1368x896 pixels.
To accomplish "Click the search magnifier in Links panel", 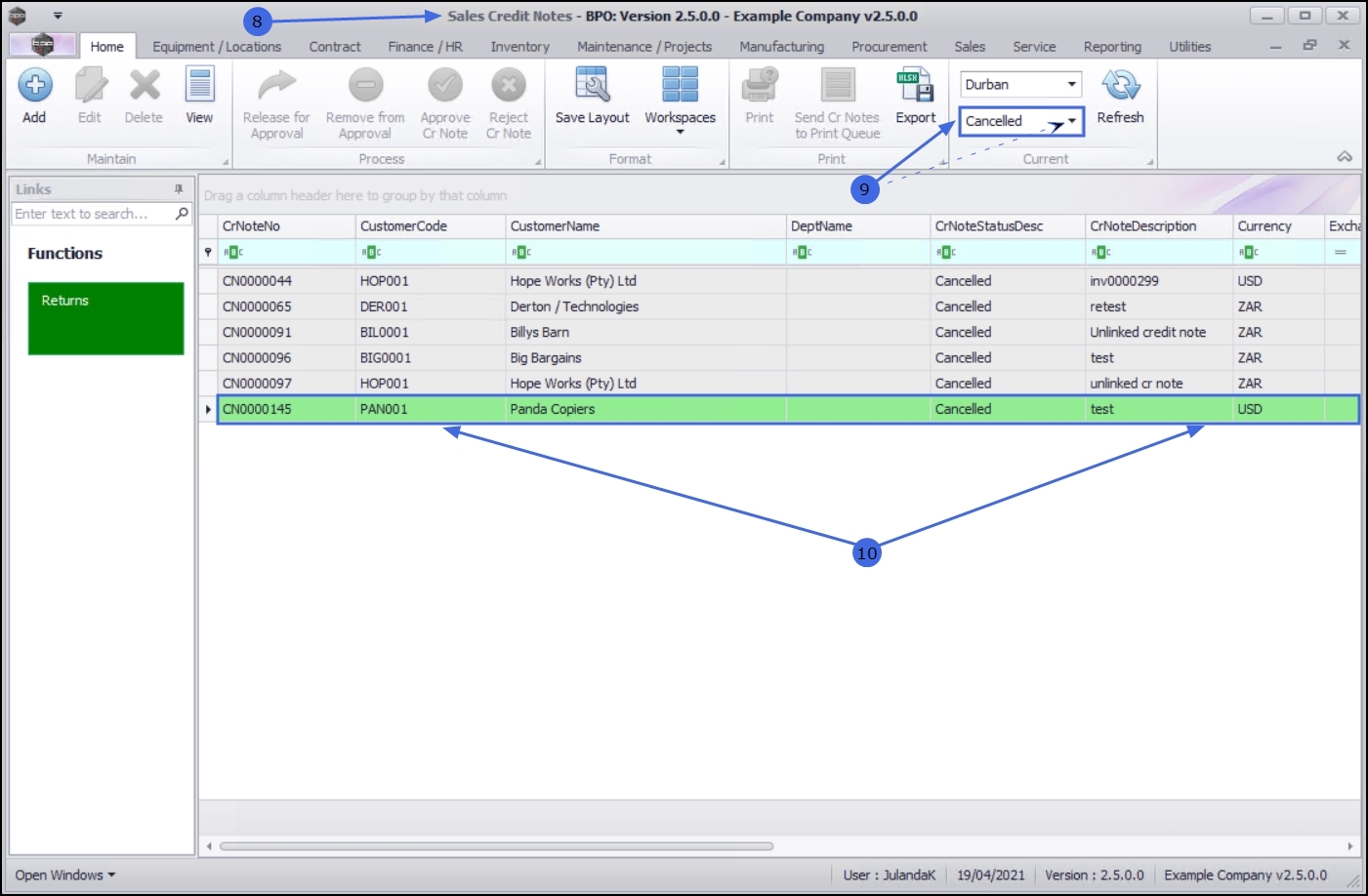I will tap(182, 214).
